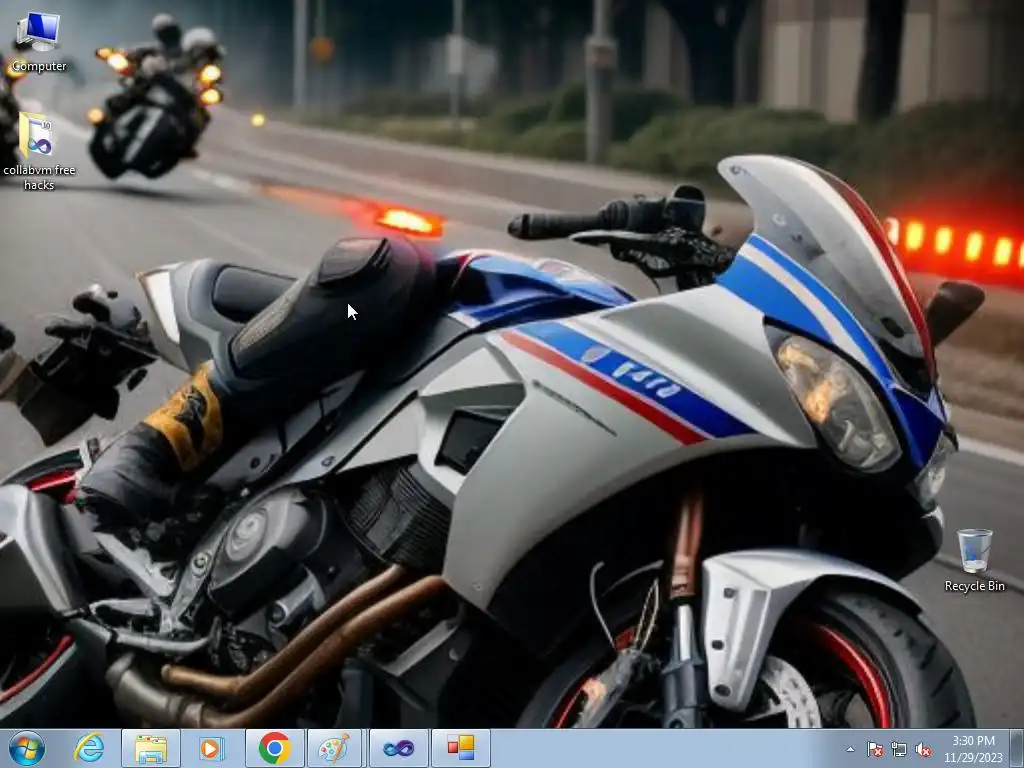1024x768 pixels.
Task: Open the Recycle Bin icon
Action: (974, 560)
